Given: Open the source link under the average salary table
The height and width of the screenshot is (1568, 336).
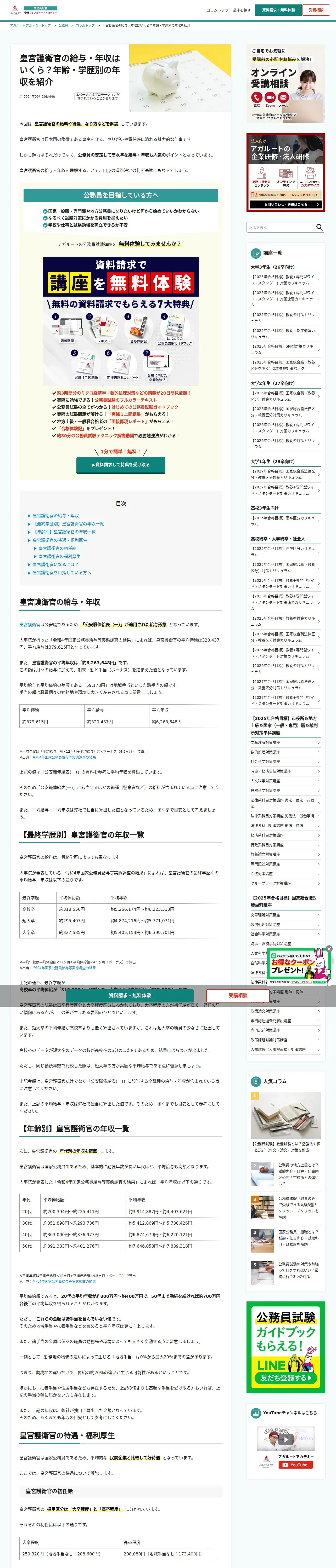Looking at the screenshot, I should click(64, 757).
